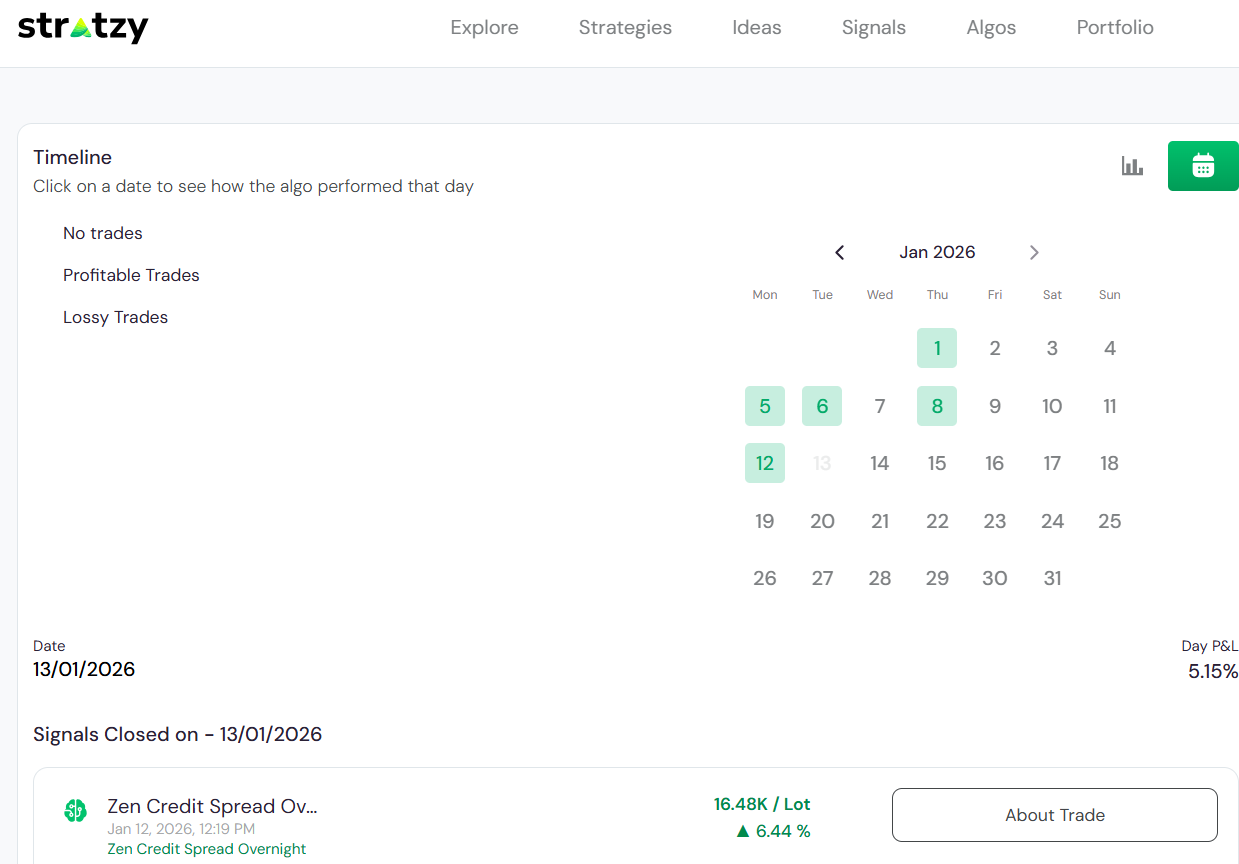Viewport: 1239px width, 864px height.
Task: Select January 1 on the calendar
Action: (x=937, y=348)
